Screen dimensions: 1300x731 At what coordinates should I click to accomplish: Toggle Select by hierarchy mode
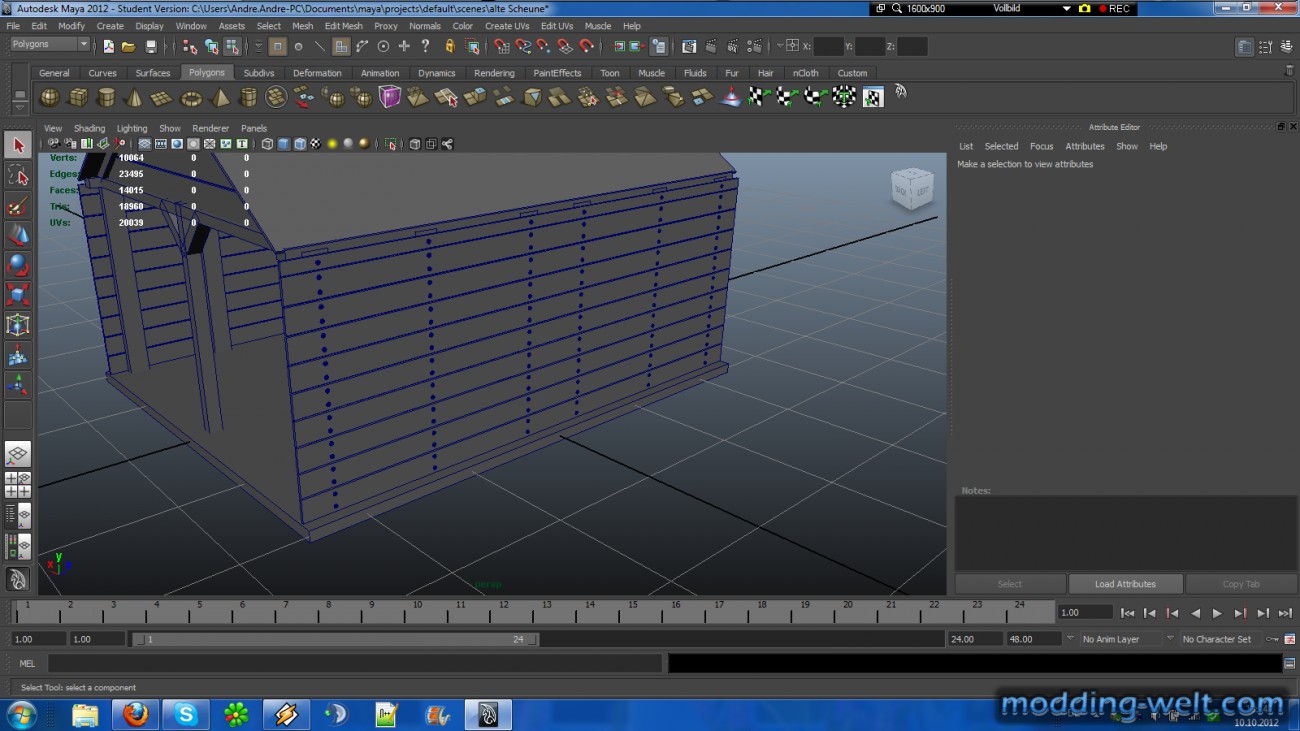190,46
